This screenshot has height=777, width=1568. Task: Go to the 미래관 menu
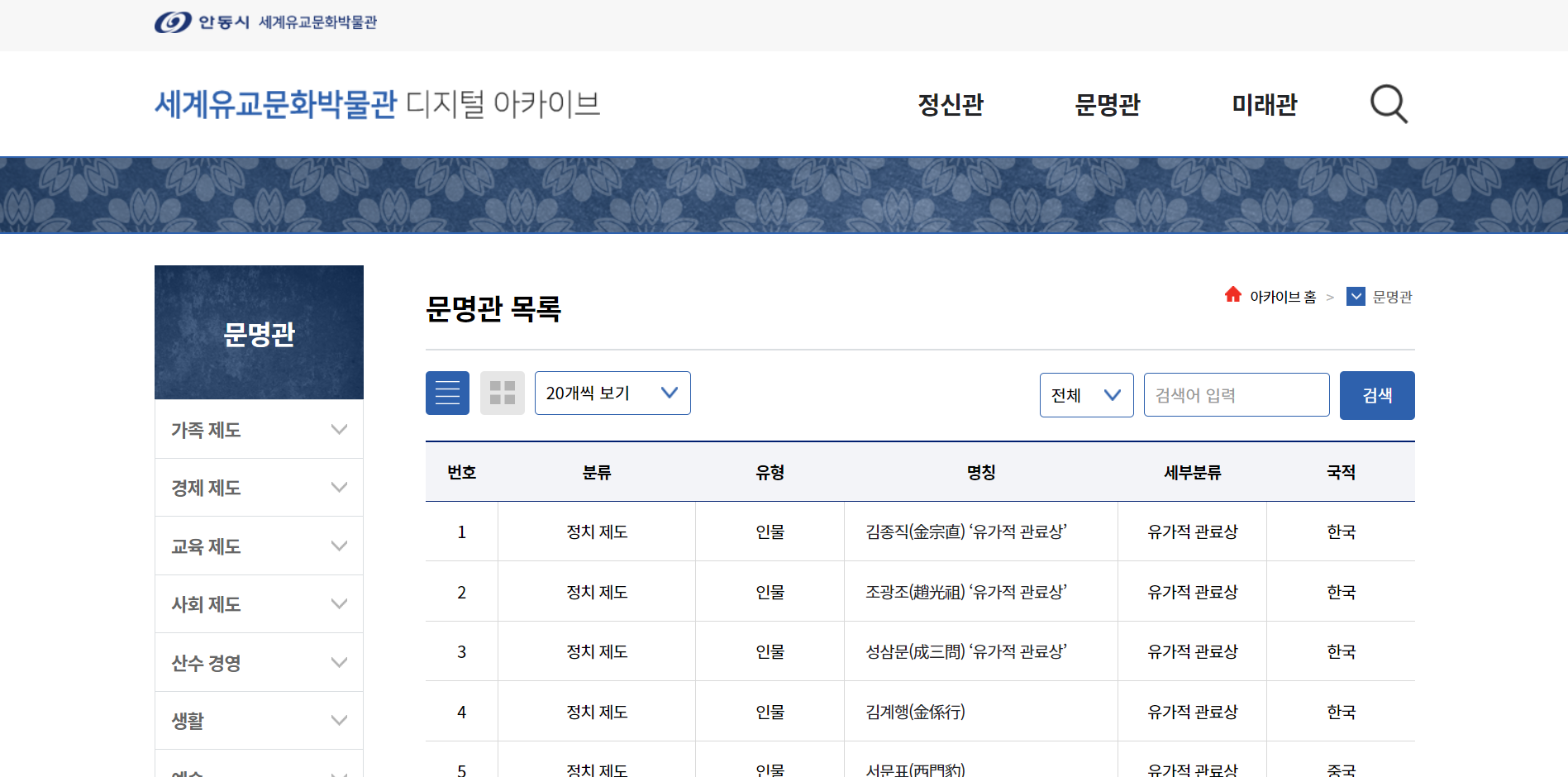pos(1264,105)
